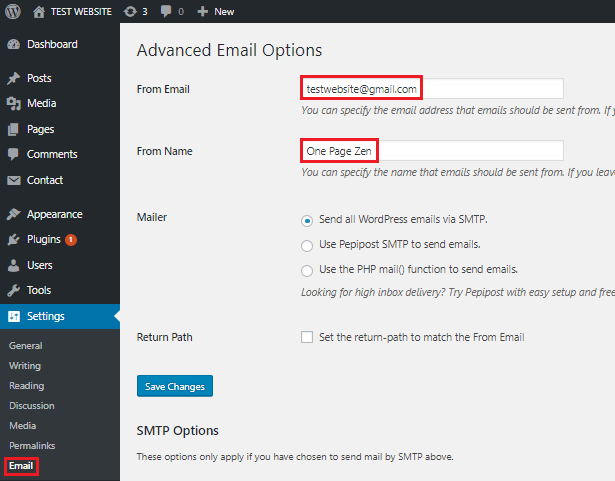Enable the return-path match checkbox
Viewport: 615px width, 481px height.
click(307, 337)
